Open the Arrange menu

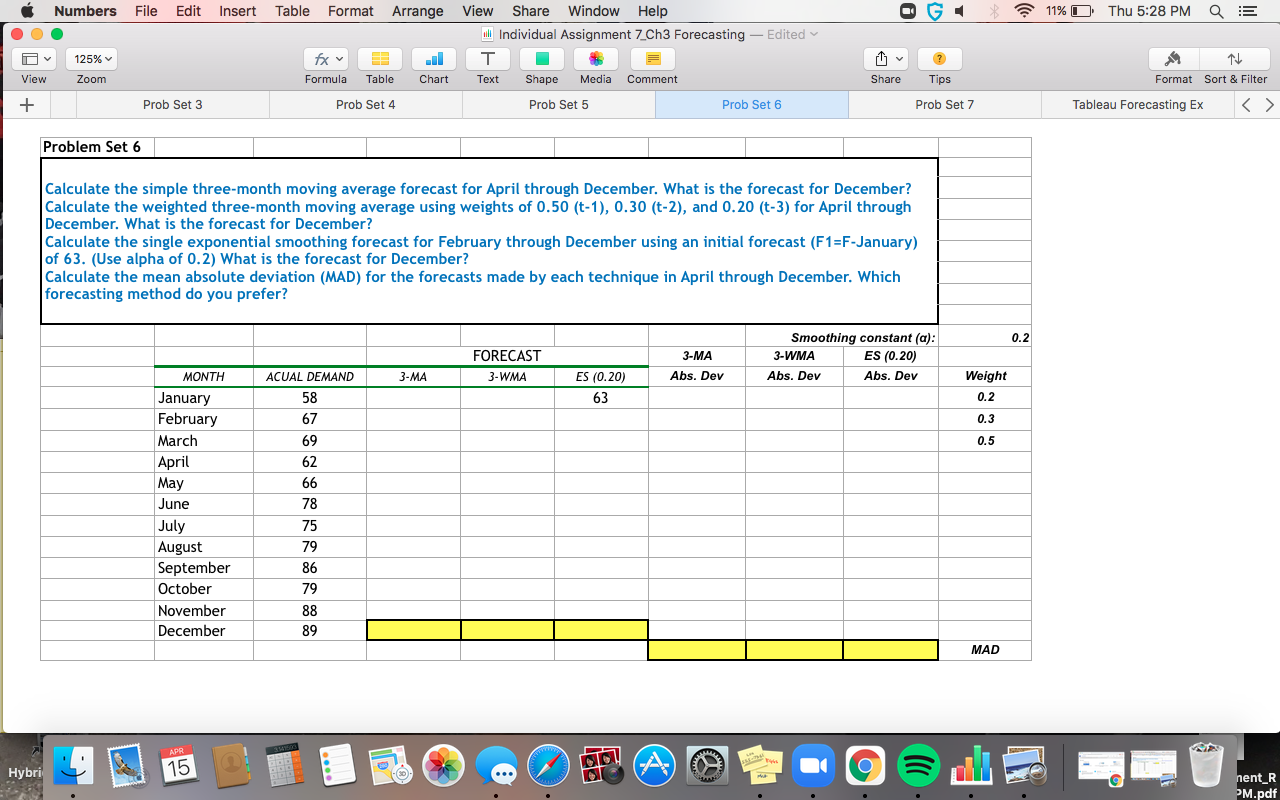[417, 11]
